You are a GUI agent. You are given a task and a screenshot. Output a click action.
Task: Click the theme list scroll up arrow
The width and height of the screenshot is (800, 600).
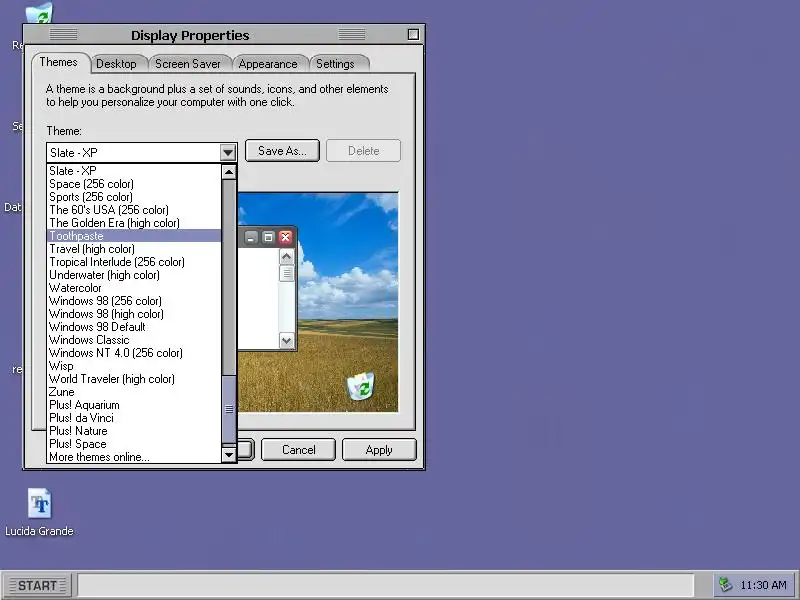(229, 172)
